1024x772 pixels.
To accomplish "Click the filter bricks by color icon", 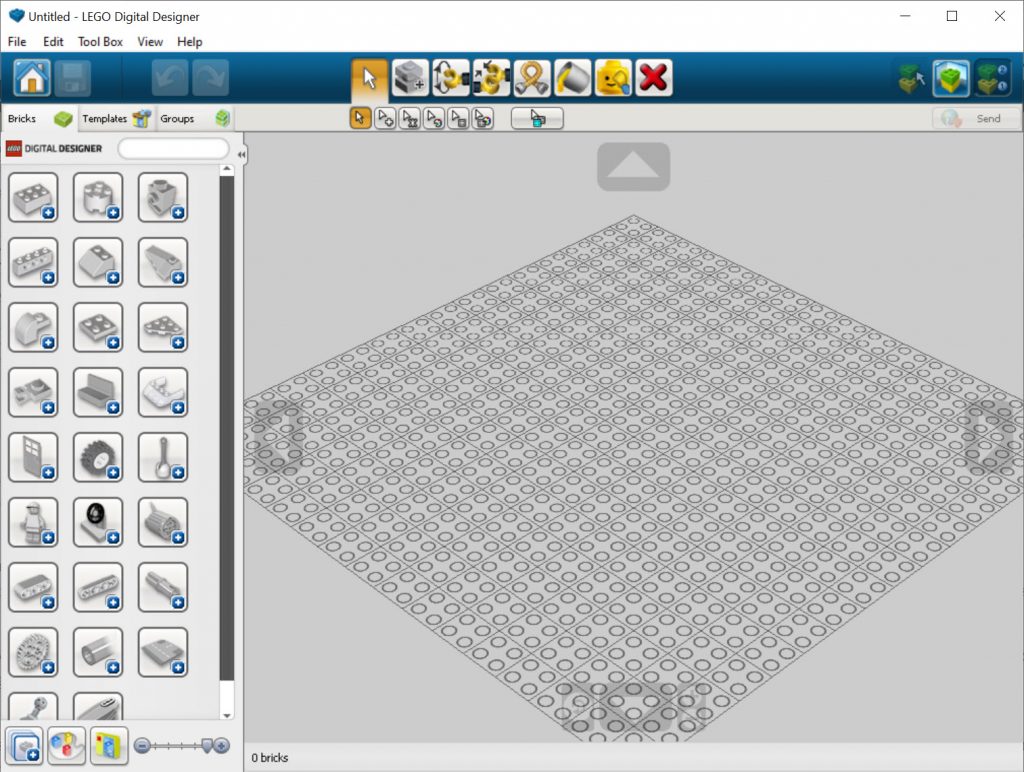I will (67, 745).
